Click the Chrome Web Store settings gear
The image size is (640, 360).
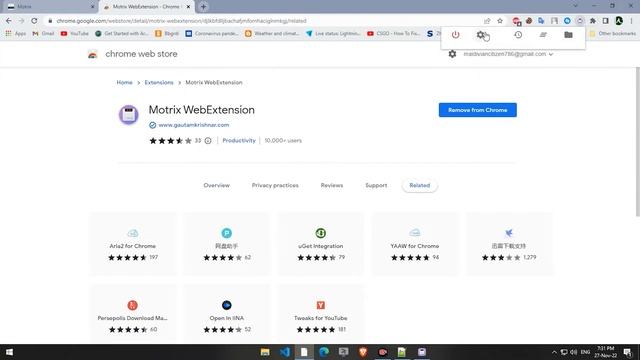click(x=452, y=54)
